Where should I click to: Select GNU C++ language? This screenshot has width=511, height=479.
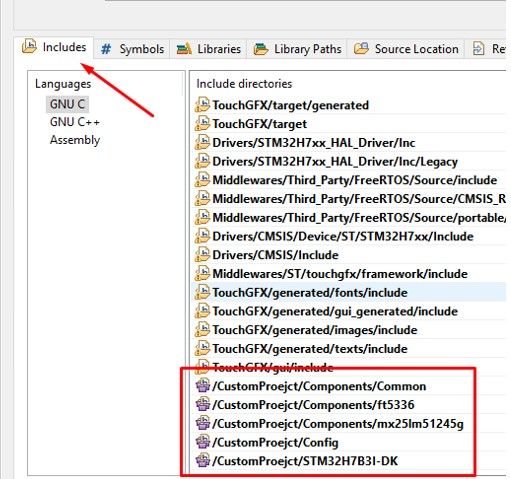(x=75, y=122)
